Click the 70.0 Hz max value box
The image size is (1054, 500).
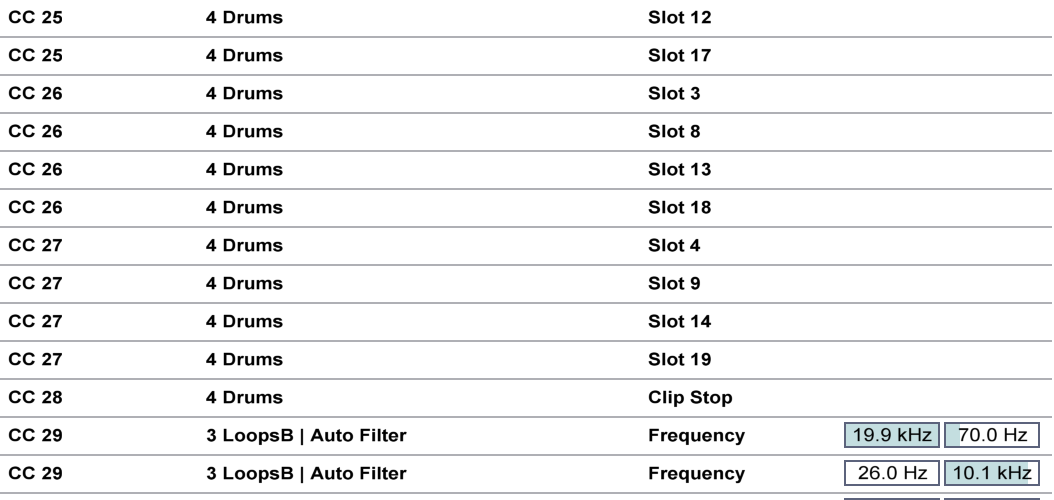[992, 435]
